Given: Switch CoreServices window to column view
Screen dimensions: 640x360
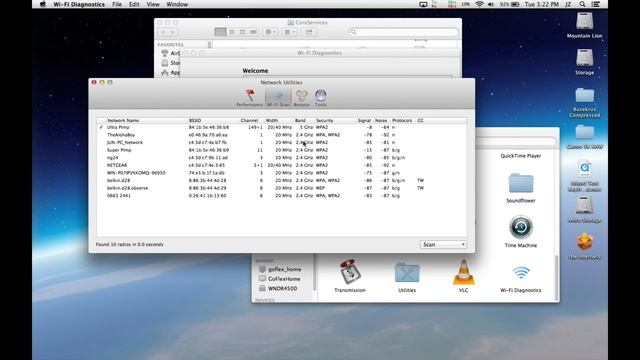Looking at the screenshot, I should pos(242,32).
